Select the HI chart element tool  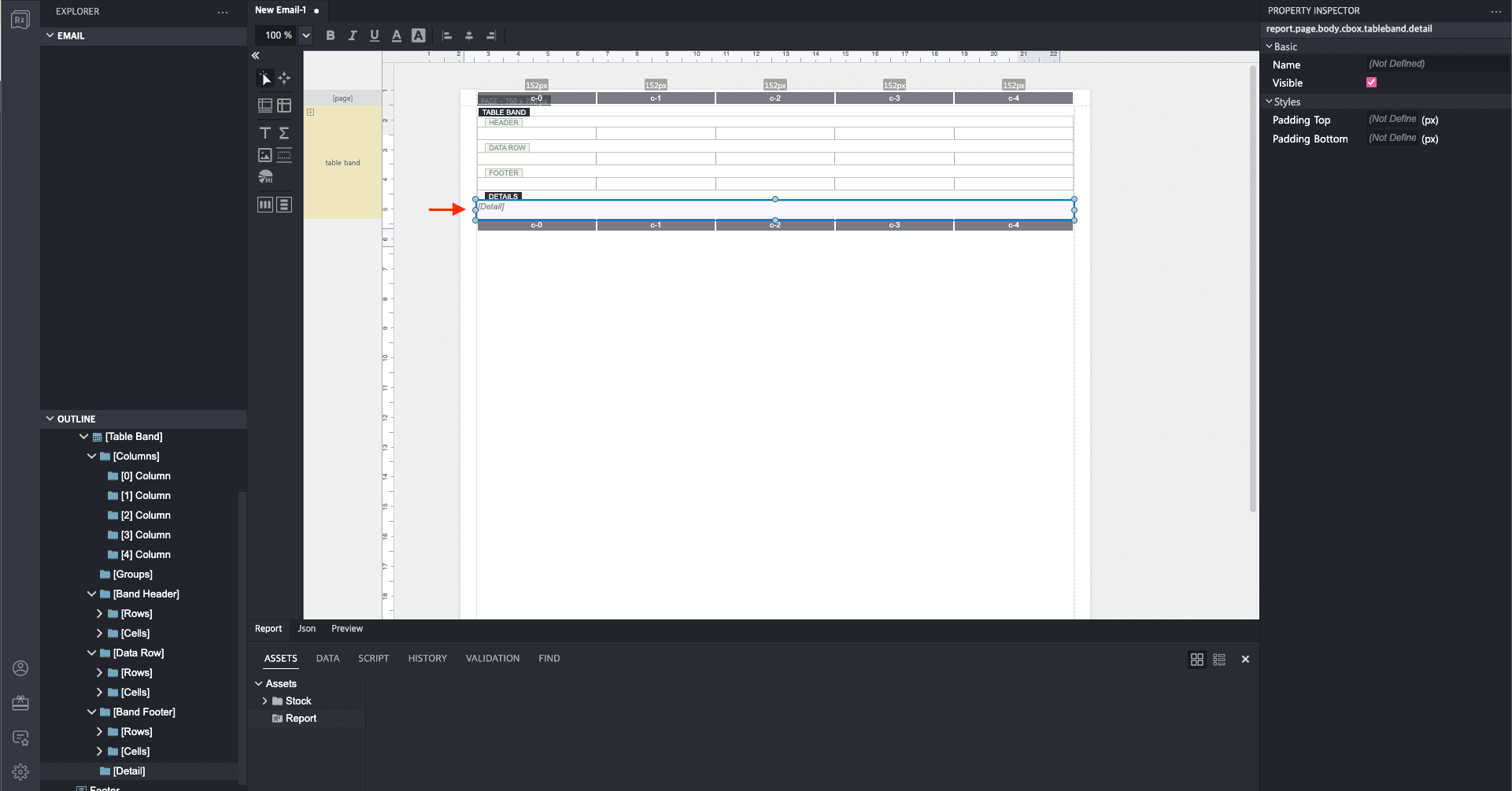[x=265, y=177]
